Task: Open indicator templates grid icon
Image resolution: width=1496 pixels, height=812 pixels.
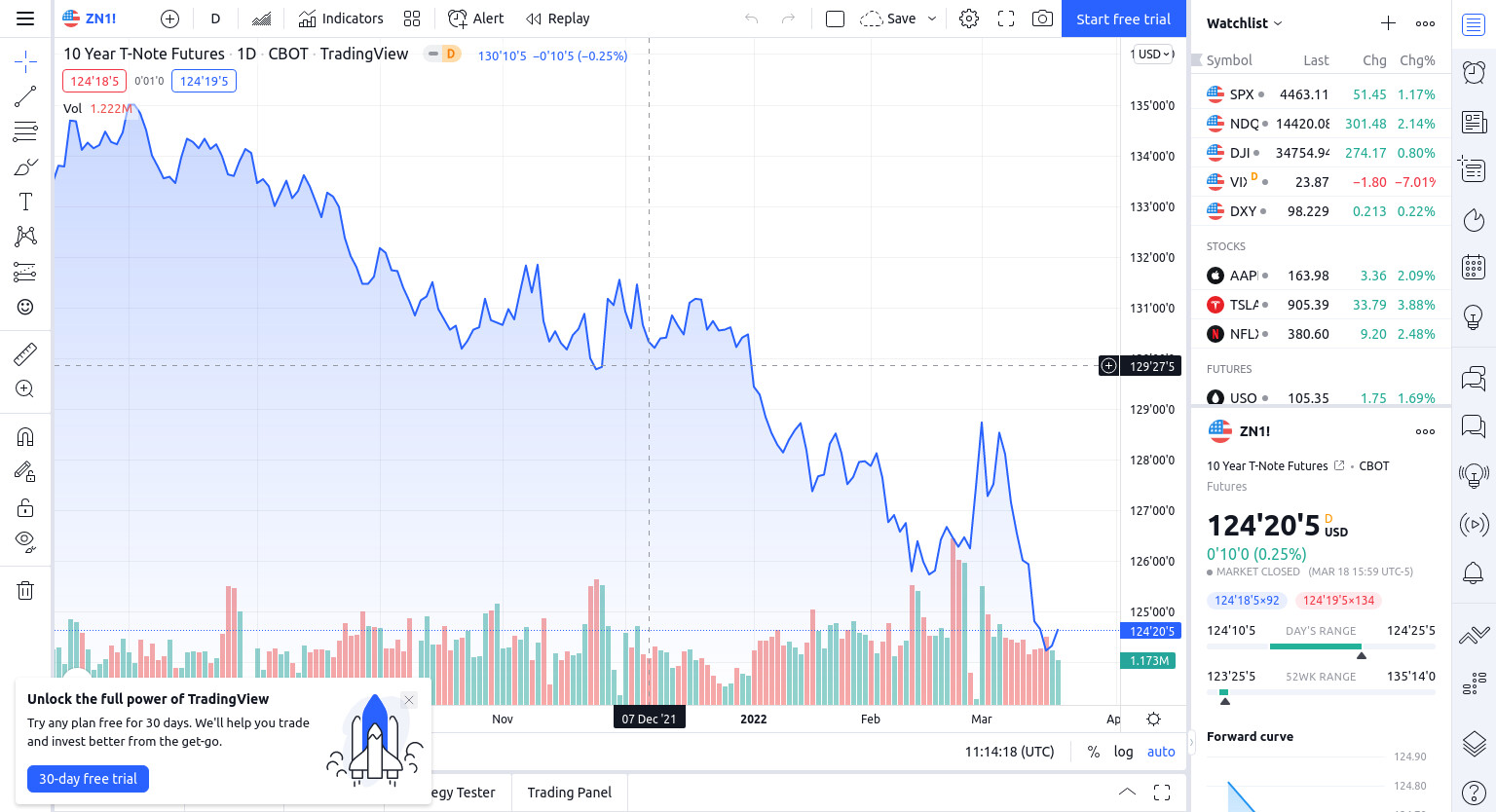Action: click(412, 18)
